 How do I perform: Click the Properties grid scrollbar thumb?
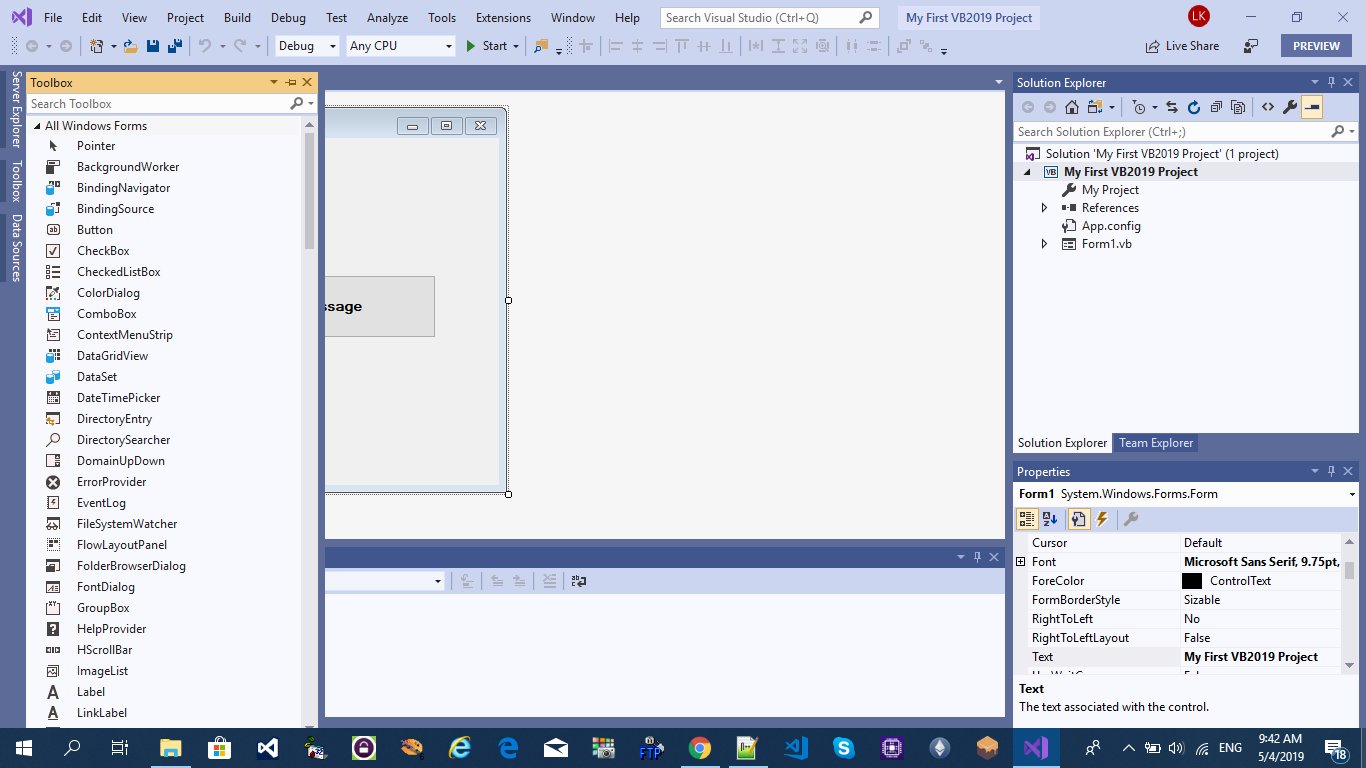(x=1349, y=571)
